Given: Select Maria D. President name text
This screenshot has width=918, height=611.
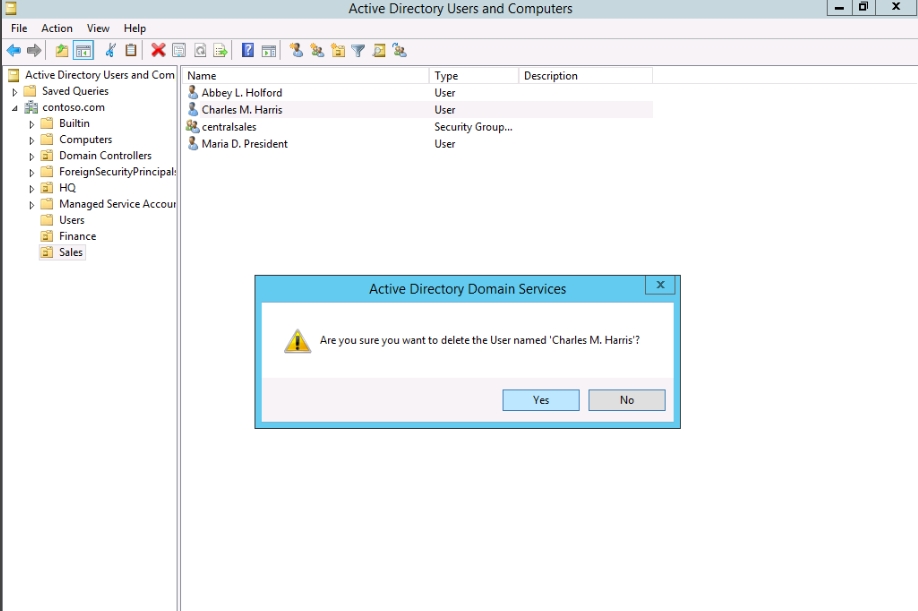Looking at the screenshot, I should [245, 143].
